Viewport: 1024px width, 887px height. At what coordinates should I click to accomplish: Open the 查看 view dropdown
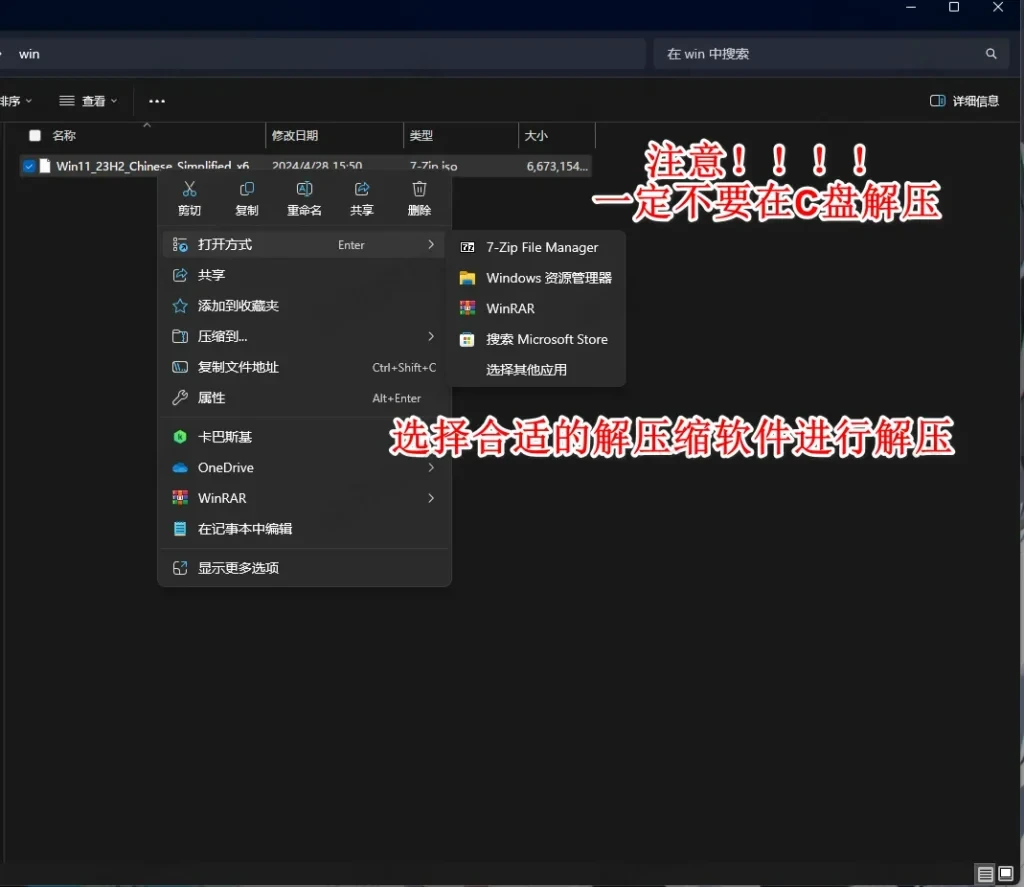(x=88, y=101)
